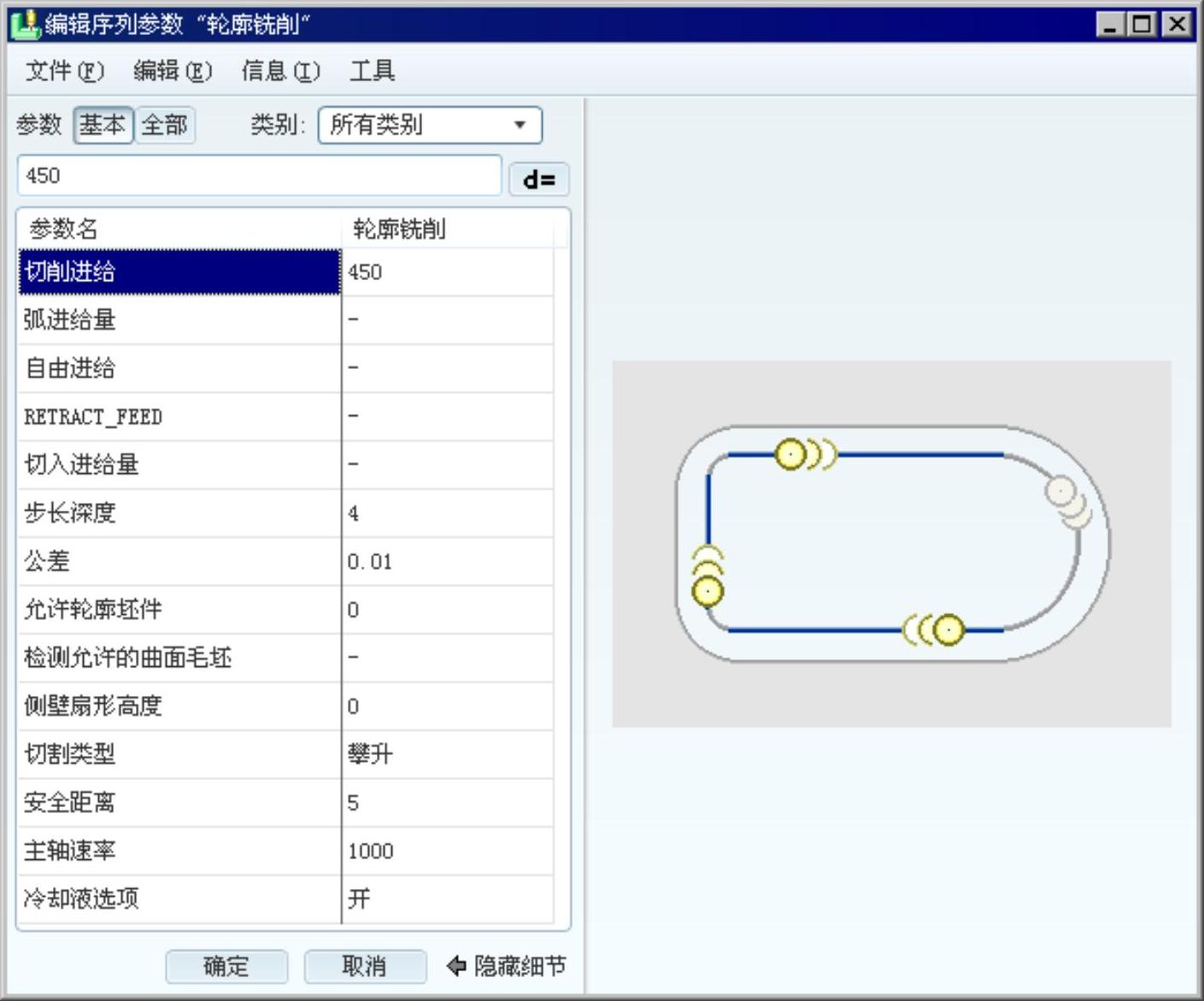Click the arrow icon beside 隐藏细节
The width and height of the screenshot is (1204, 1001).
click(x=456, y=966)
